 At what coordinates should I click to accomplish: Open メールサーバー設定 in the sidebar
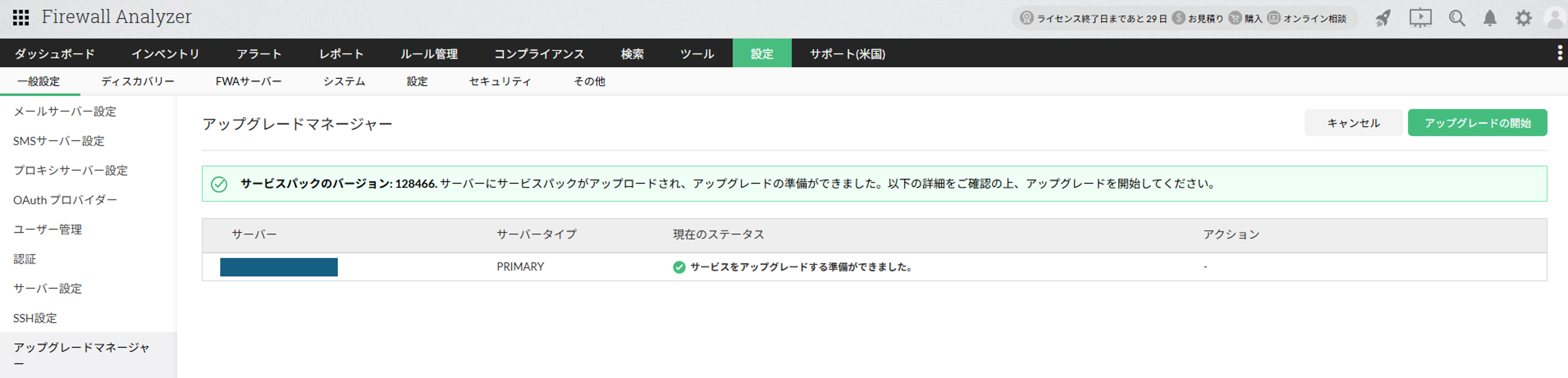[x=65, y=112]
